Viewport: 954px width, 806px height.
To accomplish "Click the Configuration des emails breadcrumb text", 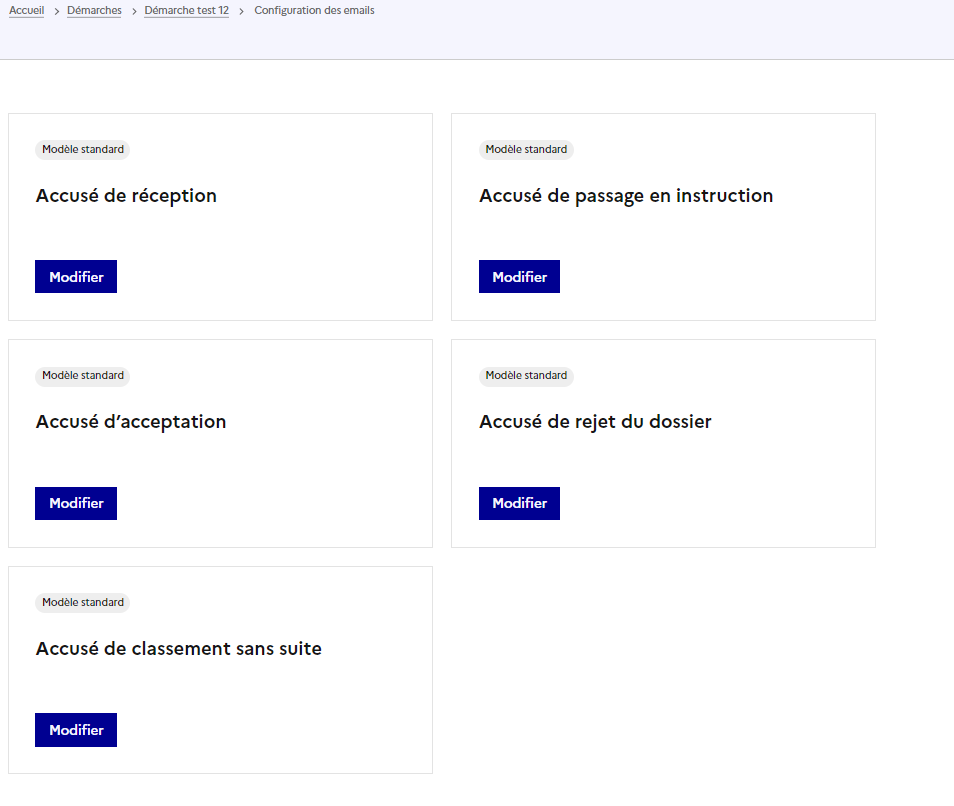I will tap(314, 11).
